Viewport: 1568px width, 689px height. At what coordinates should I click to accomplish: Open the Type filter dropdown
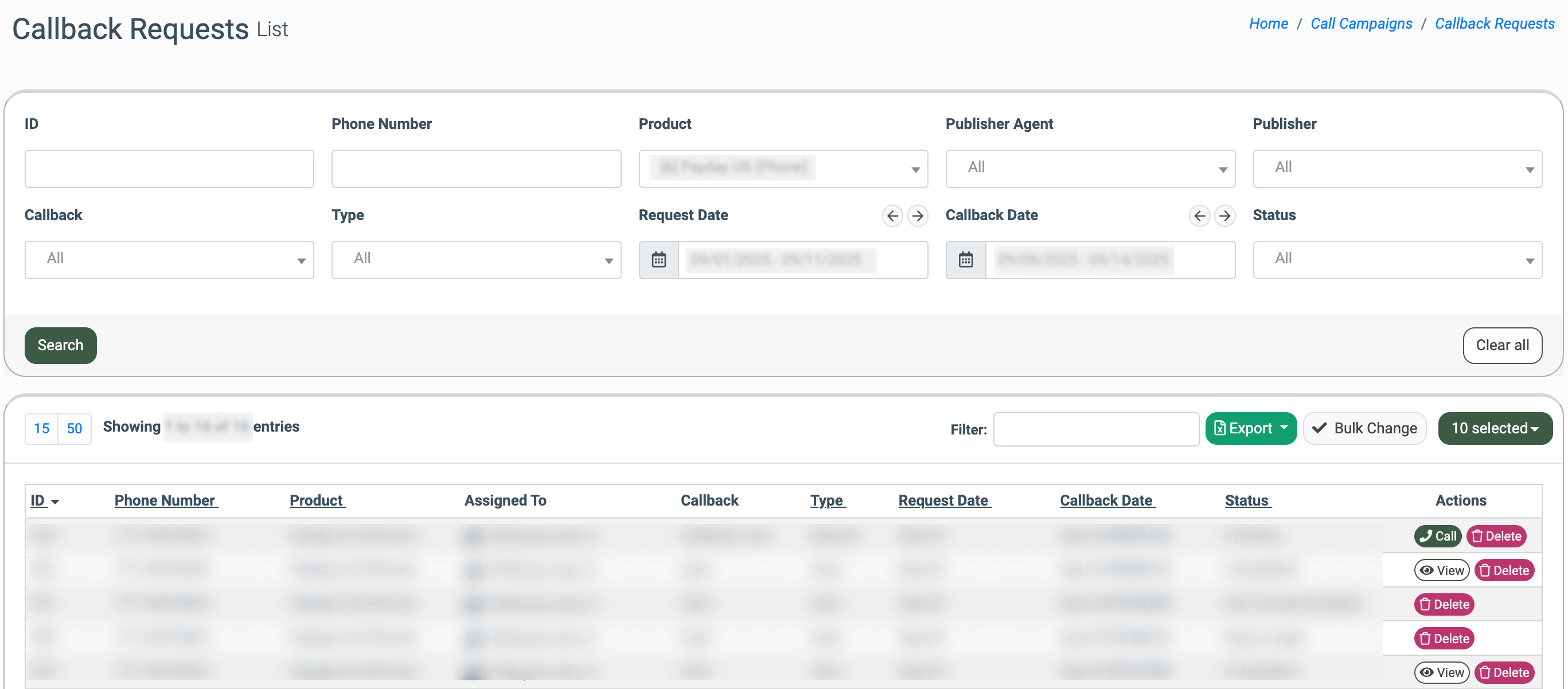coord(475,260)
